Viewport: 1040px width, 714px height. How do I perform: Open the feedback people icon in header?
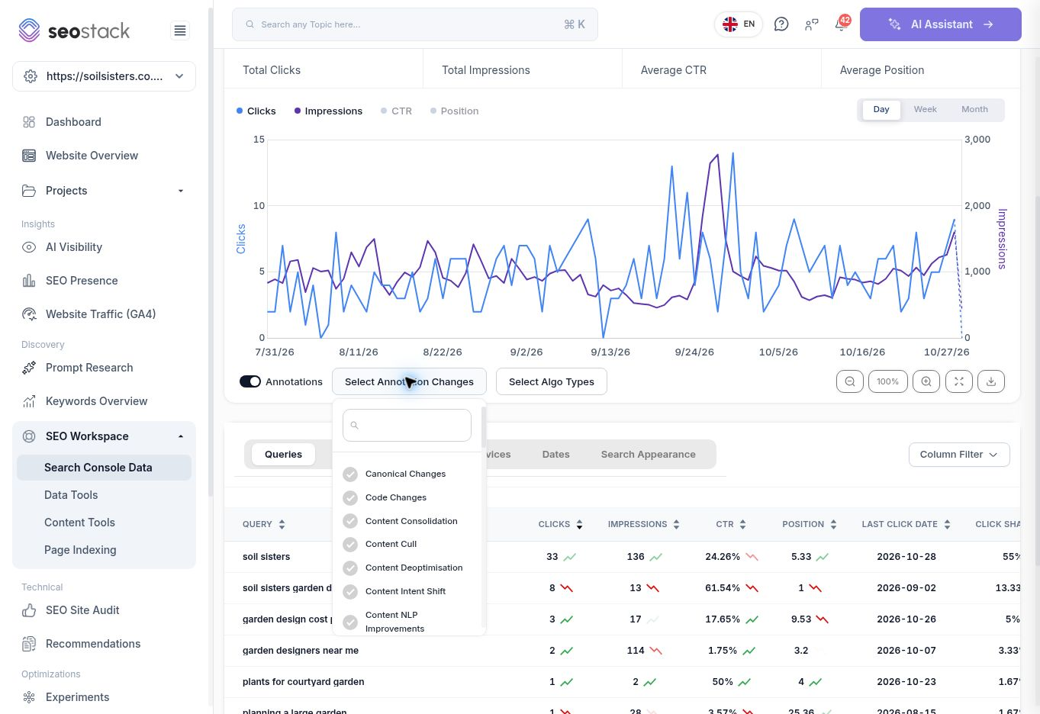tap(811, 25)
